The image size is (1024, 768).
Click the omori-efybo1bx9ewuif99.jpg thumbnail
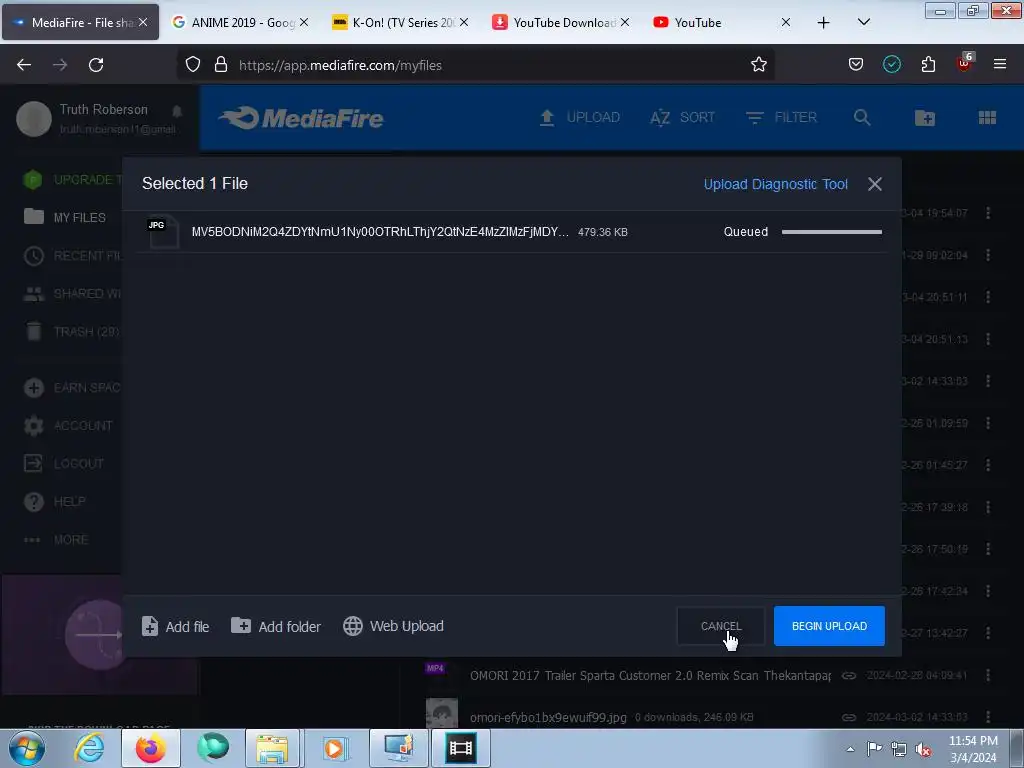[442, 714]
